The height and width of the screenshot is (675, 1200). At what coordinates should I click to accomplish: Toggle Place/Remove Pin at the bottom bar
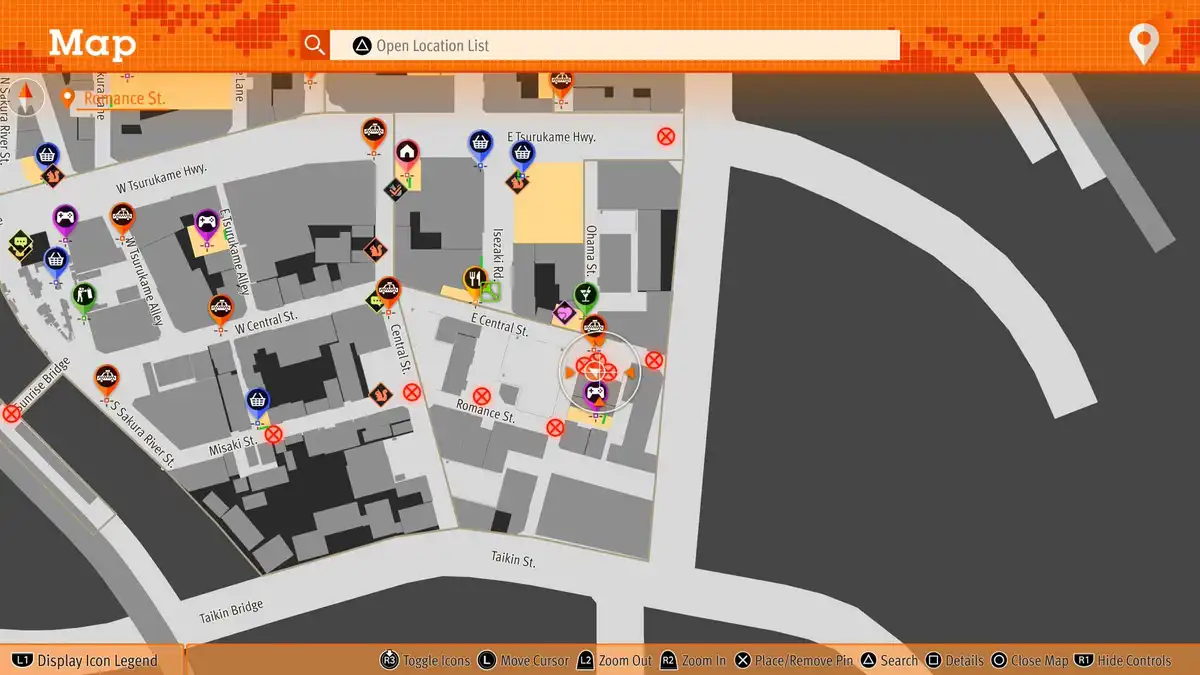pos(793,660)
